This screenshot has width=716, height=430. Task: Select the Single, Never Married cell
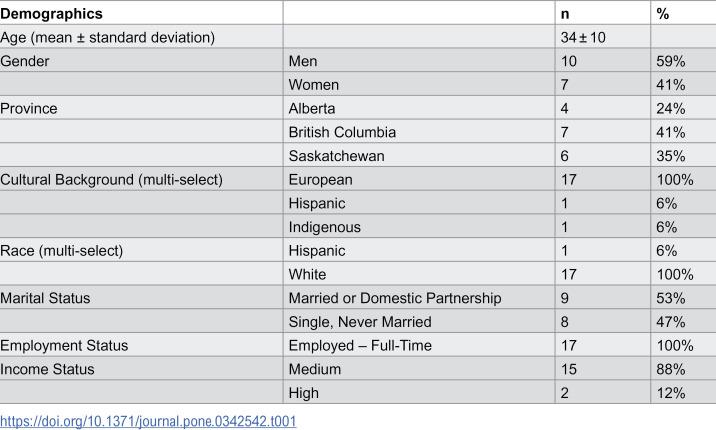tap(360, 322)
